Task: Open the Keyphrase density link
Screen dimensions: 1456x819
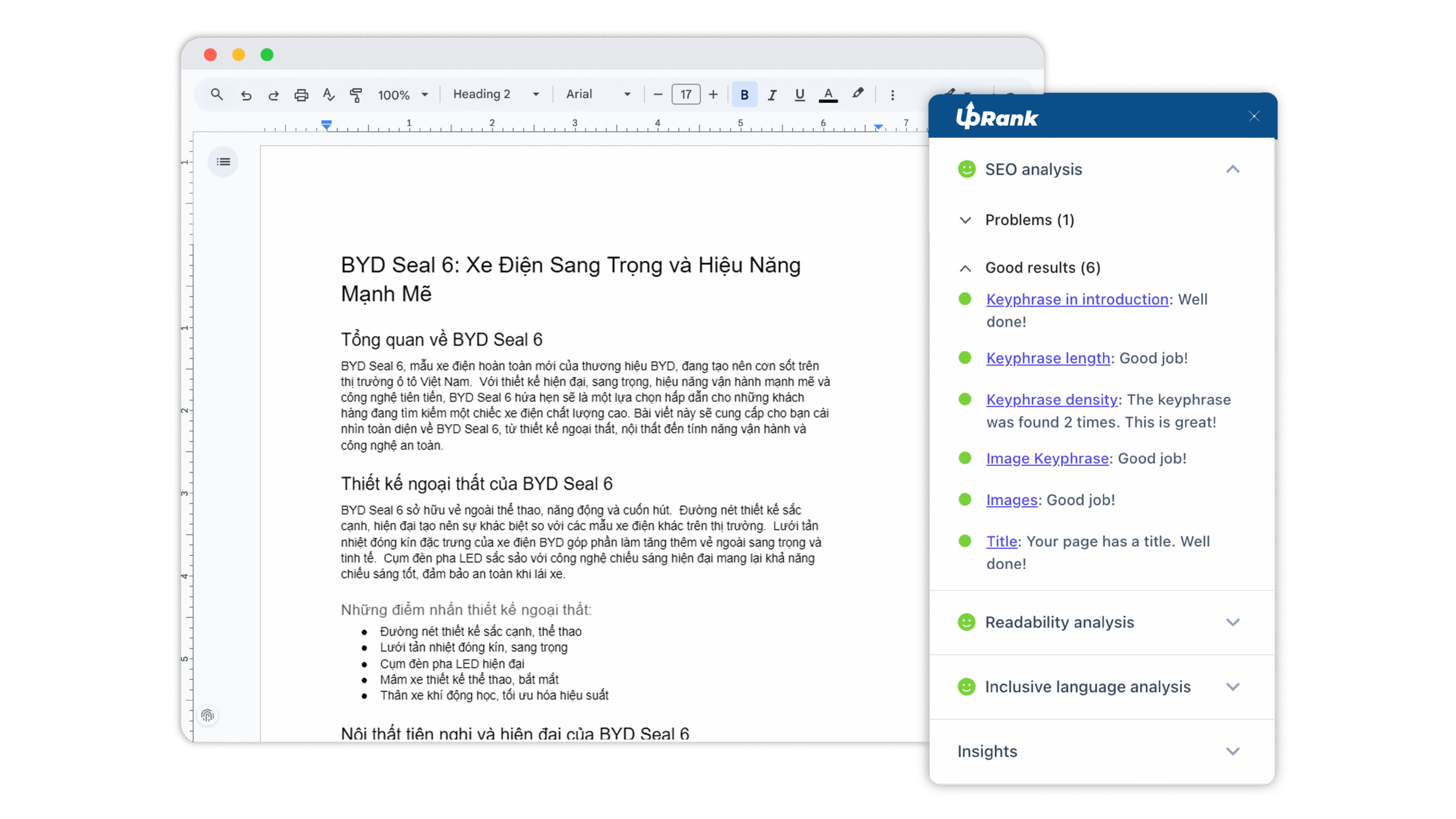Action: pos(1052,400)
